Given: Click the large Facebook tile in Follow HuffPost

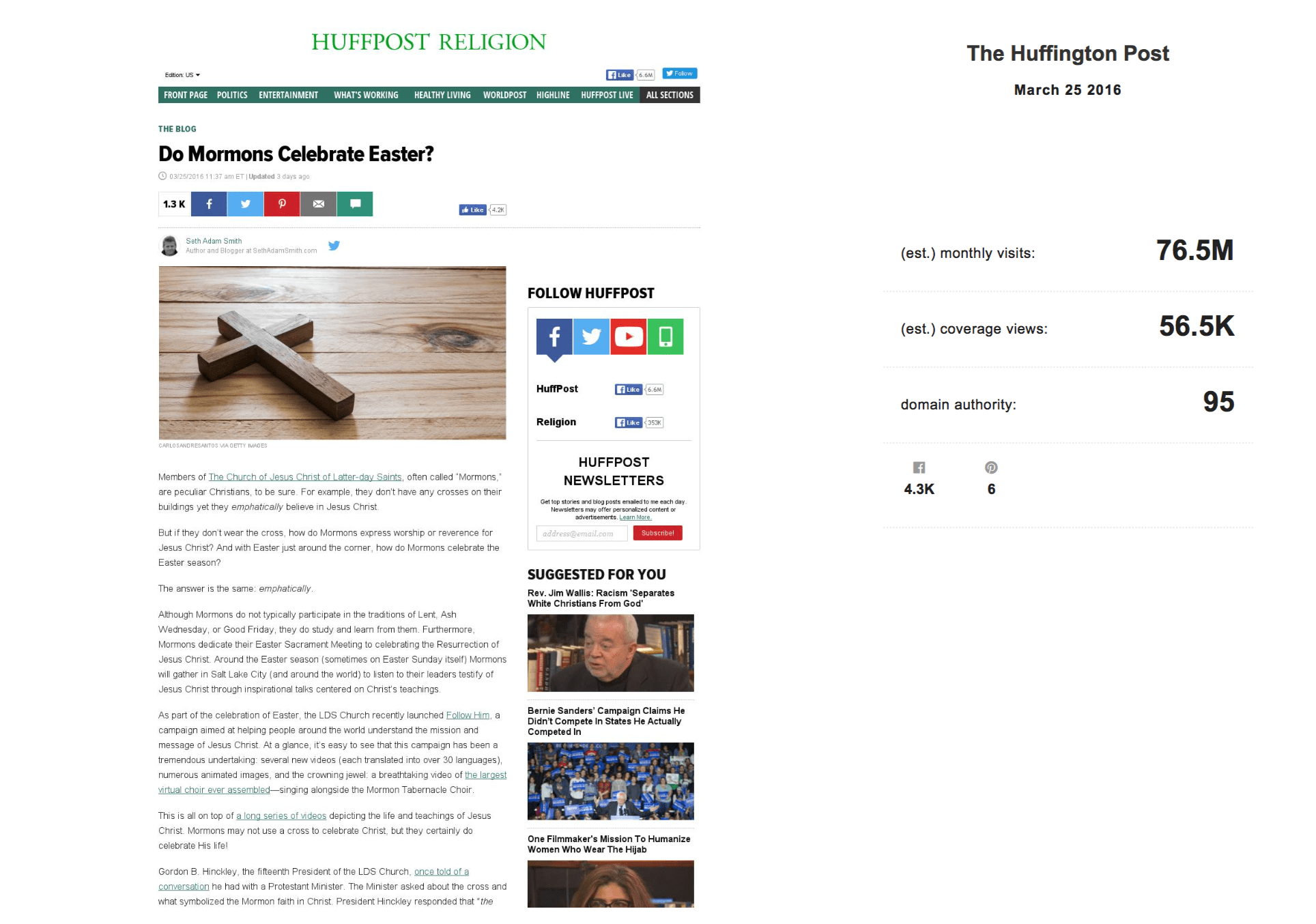Looking at the screenshot, I should click(554, 336).
